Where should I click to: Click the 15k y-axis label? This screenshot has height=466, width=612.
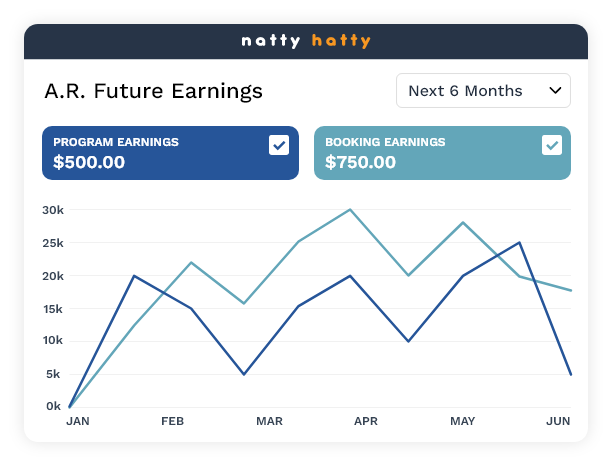point(53,309)
